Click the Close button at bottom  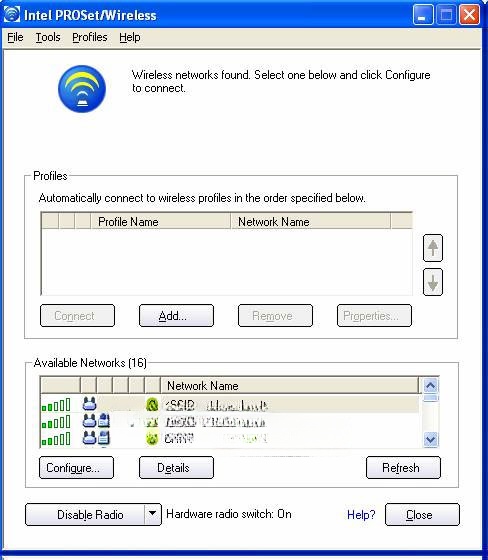[422, 514]
